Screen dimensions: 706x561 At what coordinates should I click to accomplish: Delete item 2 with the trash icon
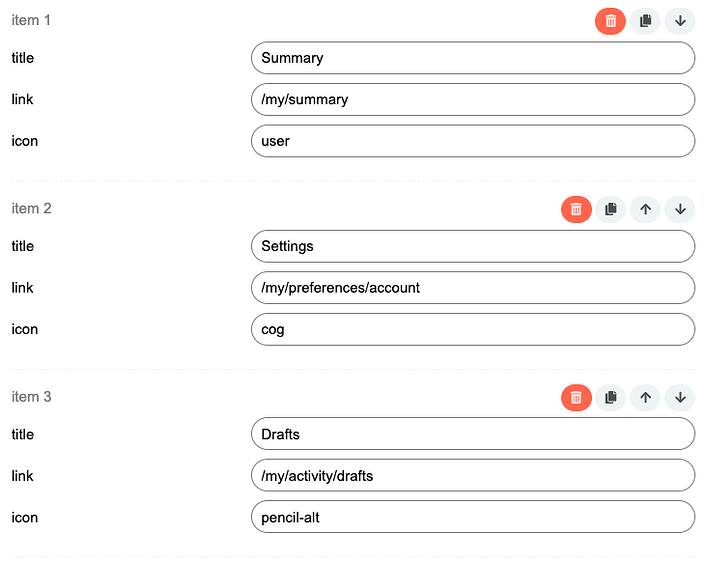(x=576, y=209)
